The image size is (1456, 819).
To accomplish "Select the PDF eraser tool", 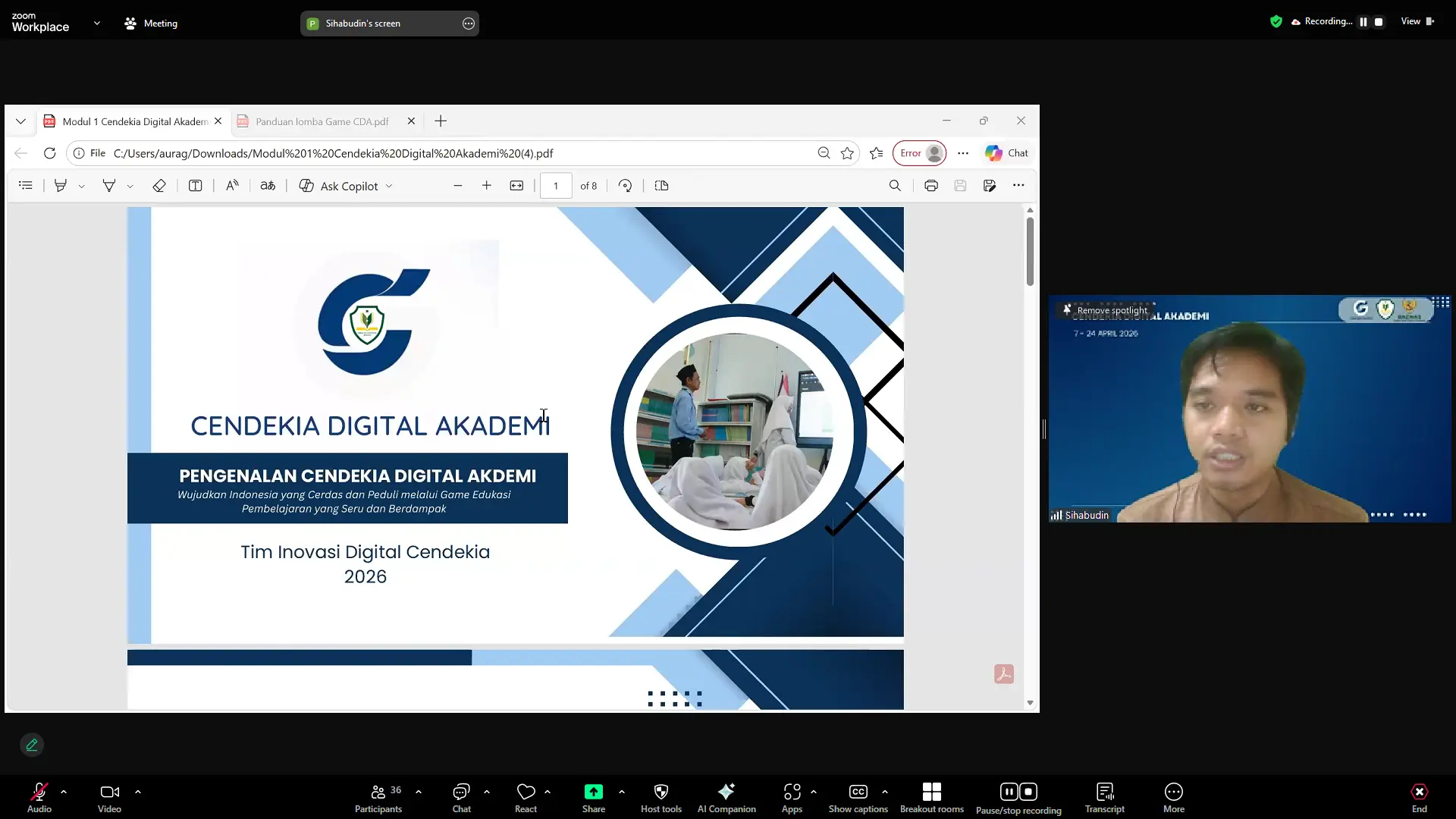I will (159, 186).
